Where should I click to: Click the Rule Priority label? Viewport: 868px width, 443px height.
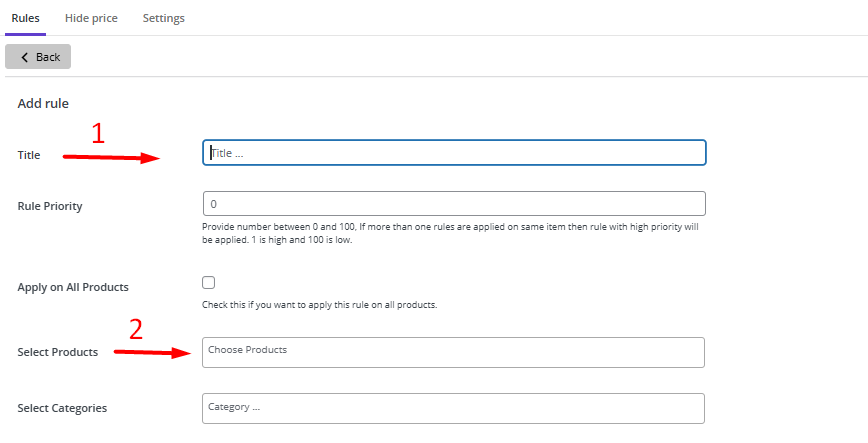(x=50, y=206)
